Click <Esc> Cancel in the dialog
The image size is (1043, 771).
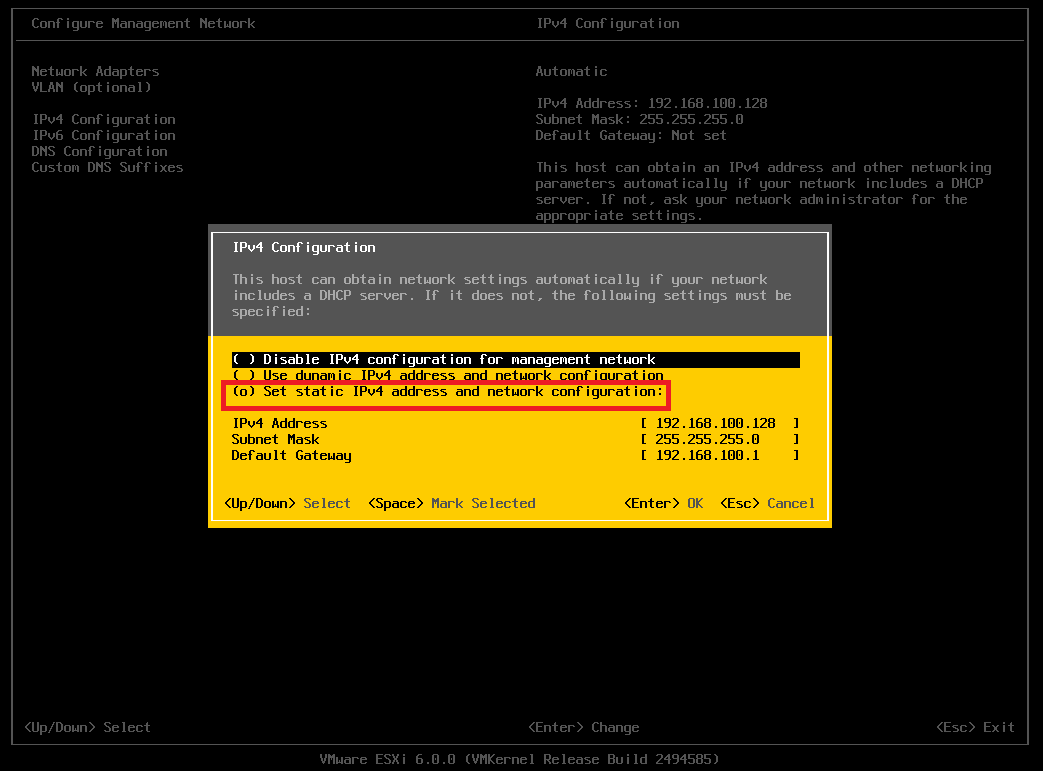point(767,504)
